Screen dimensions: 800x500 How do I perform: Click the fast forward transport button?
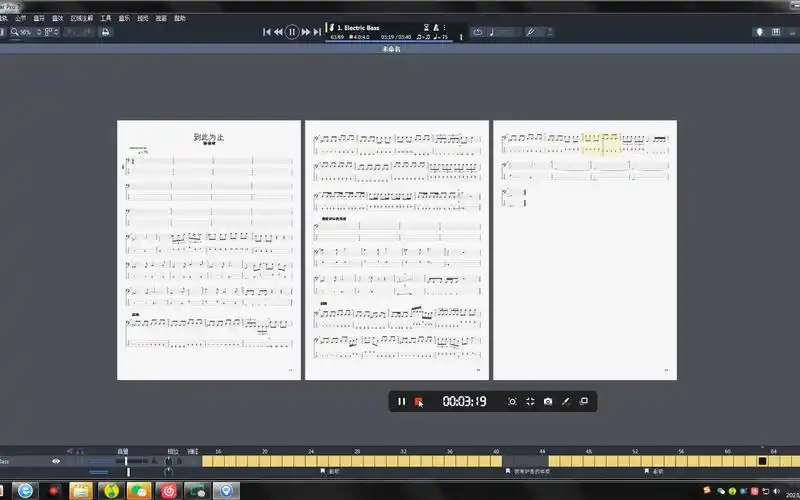click(x=305, y=32)
